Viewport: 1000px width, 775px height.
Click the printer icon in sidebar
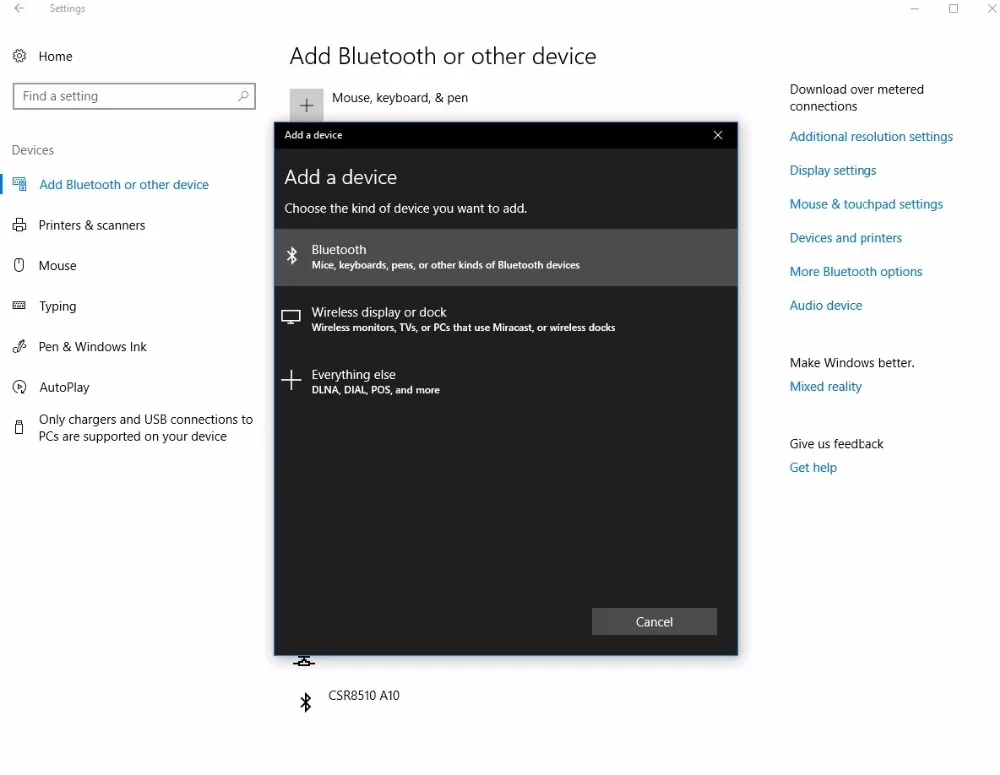click(20, 225)
